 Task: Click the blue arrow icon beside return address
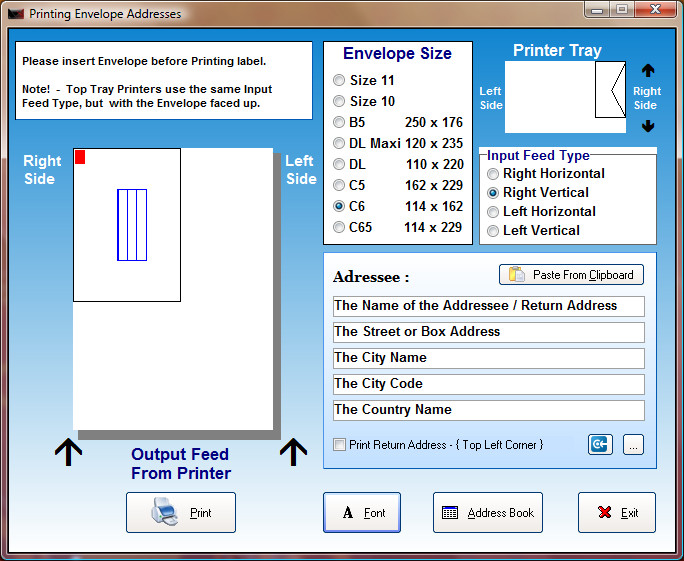pyautogui.click(x=600, y=445)
